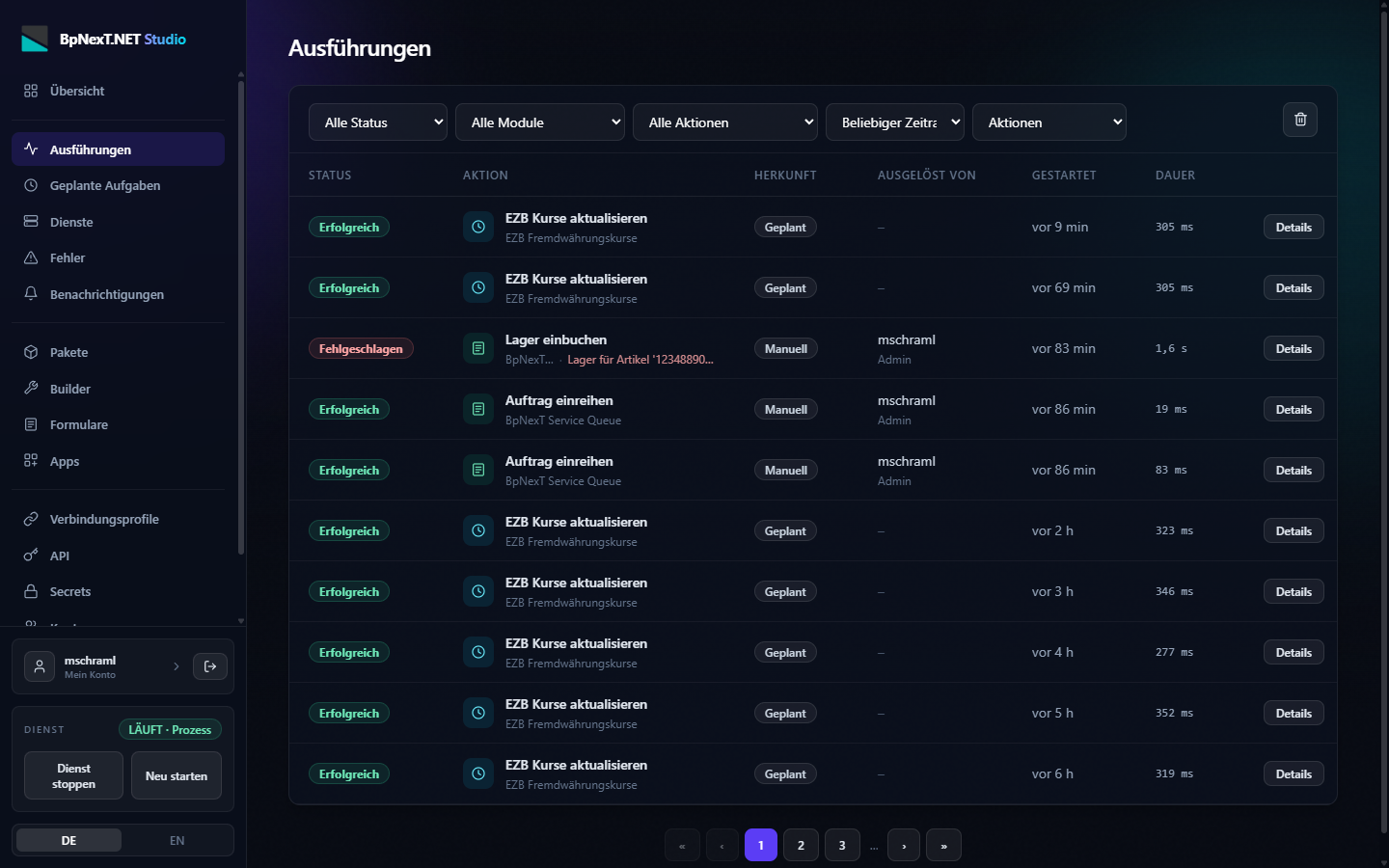Click the Dienste server icon
The width and height of the screenshot is (1389, 868).
point(31,222)
